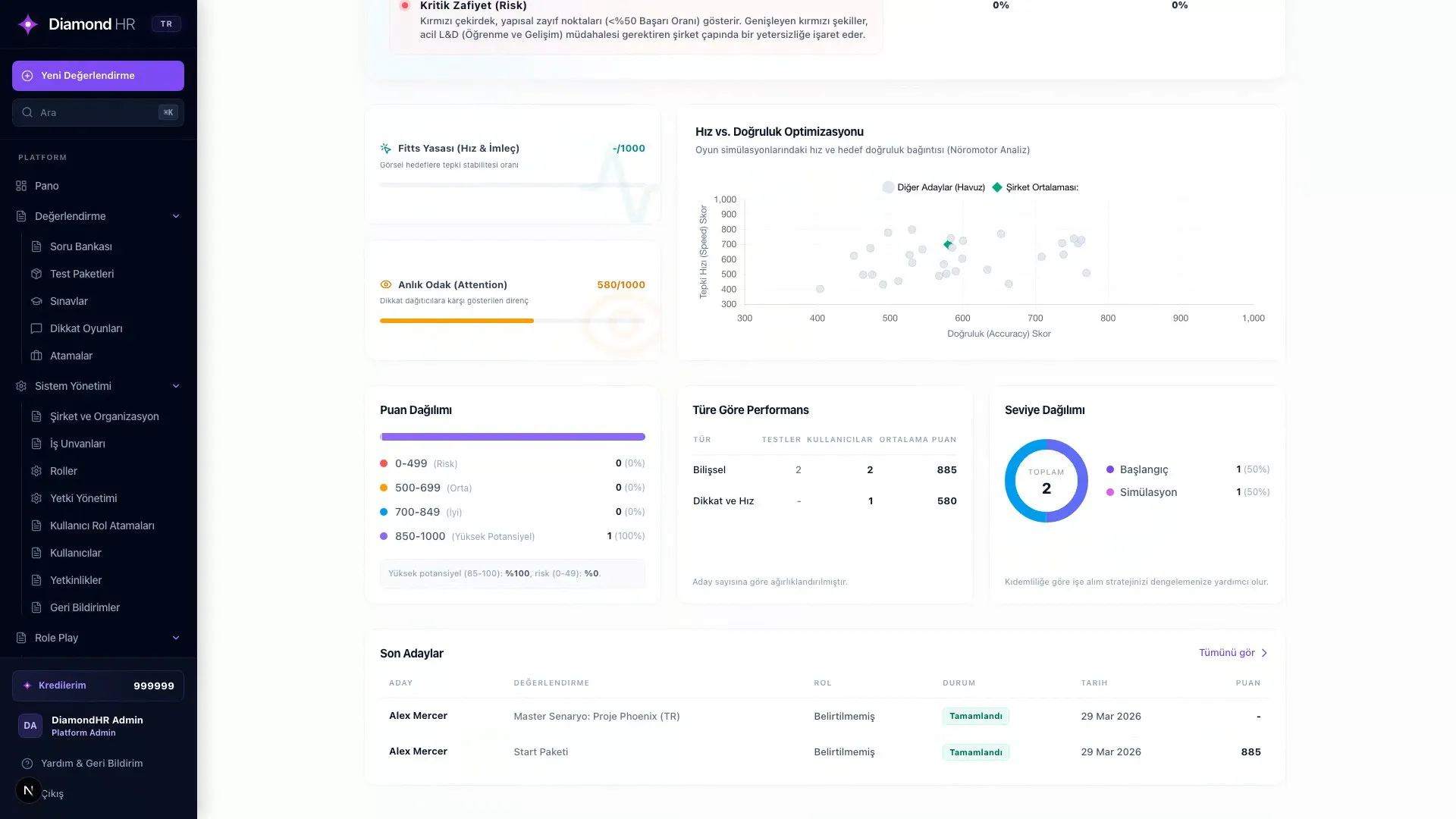Click the Anlık Odak orange progress bar

coord(457,321)
